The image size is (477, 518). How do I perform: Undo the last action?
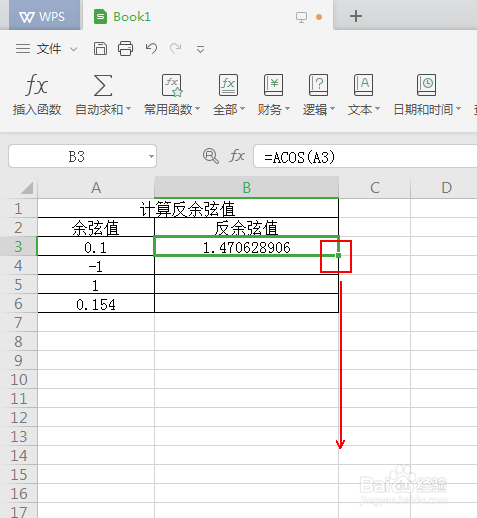[x=151, y=49]
